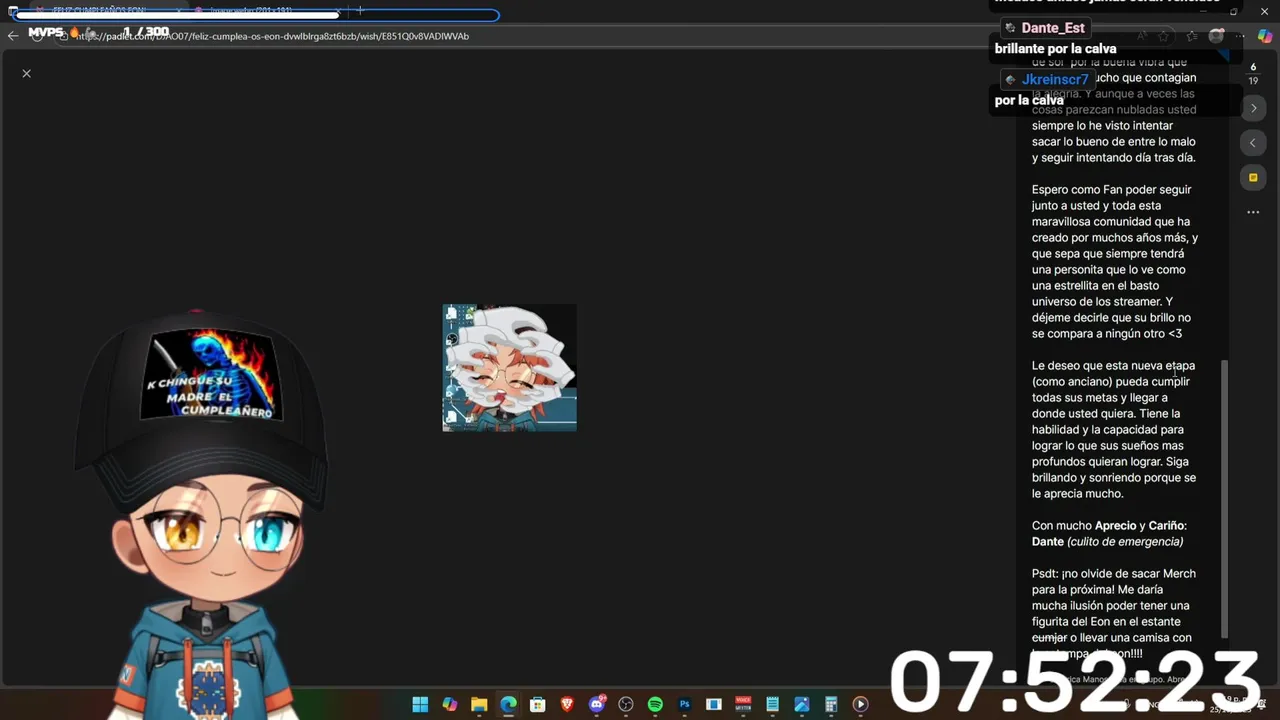Switch to Microsoft Edge in taskbar

point(508,705)
